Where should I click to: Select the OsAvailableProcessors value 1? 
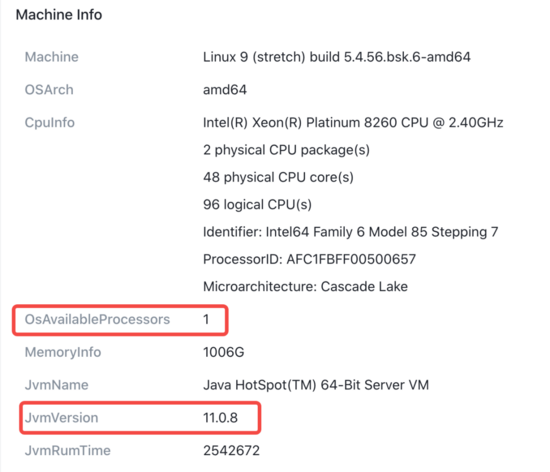206,319
